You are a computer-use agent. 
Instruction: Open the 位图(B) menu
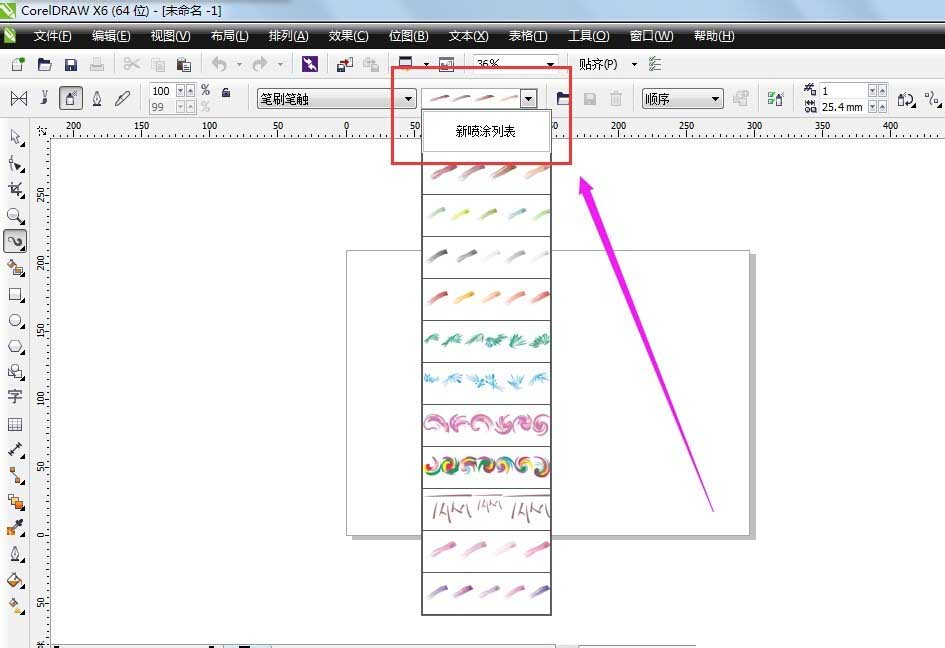pos(408,36)
